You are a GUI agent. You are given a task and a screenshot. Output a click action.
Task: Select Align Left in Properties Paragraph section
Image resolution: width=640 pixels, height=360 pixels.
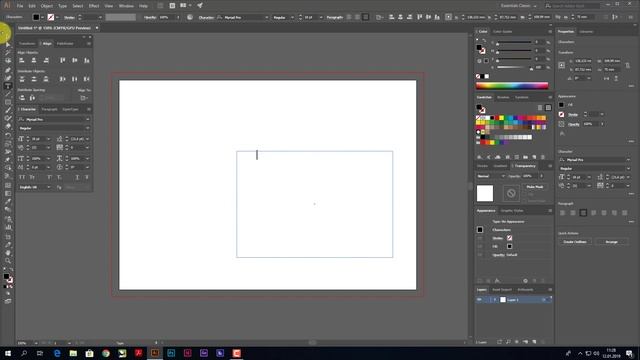(562, 213)
